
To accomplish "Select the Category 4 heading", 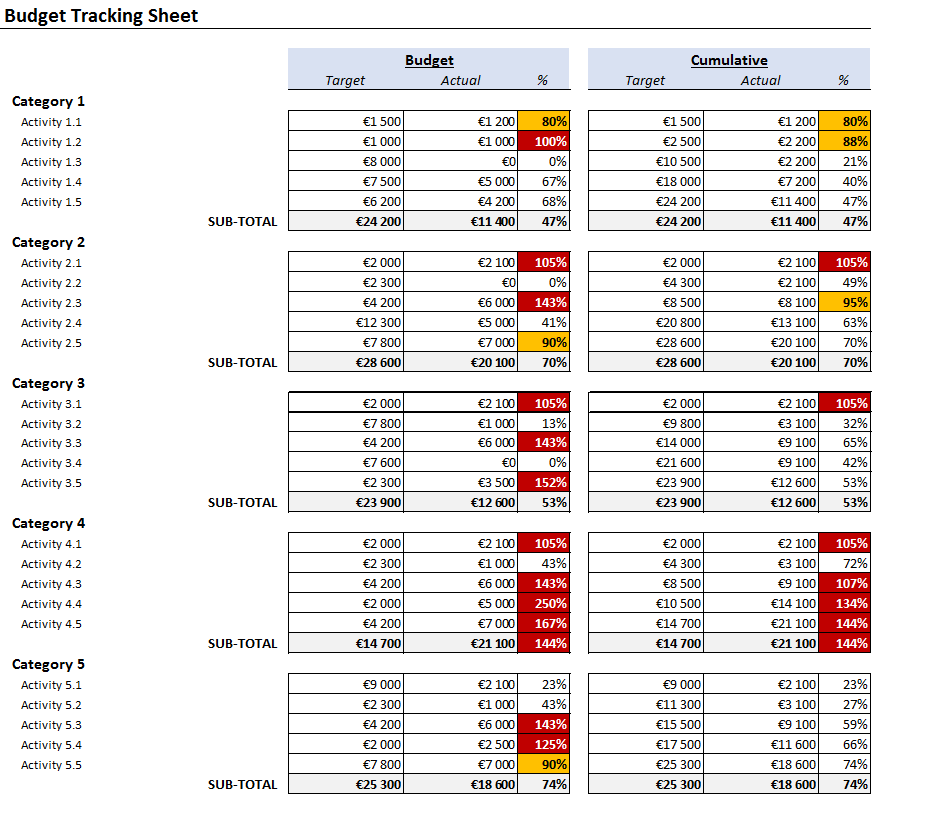I will (x=48, y=523).
